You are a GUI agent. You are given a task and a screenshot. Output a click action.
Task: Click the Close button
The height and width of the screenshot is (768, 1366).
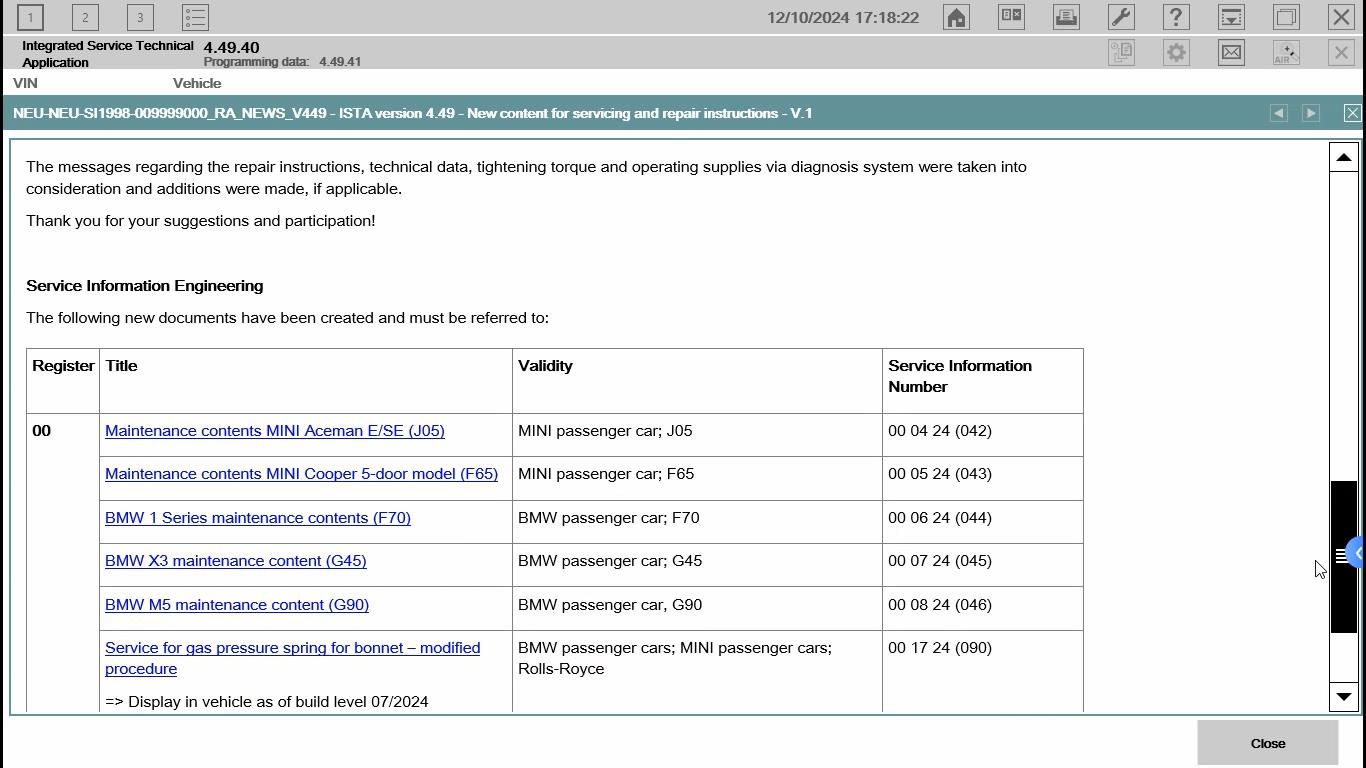tap(1268, 743)
